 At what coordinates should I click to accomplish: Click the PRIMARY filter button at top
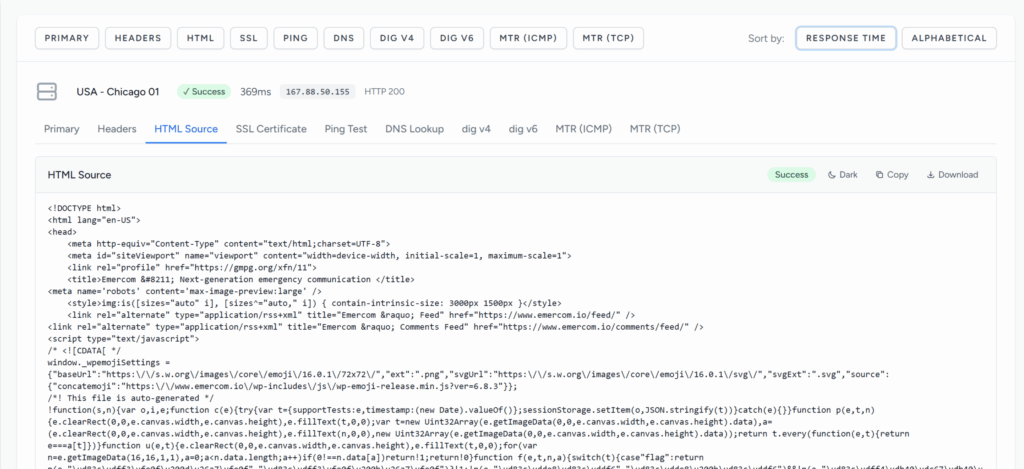(x=68, y=38)
